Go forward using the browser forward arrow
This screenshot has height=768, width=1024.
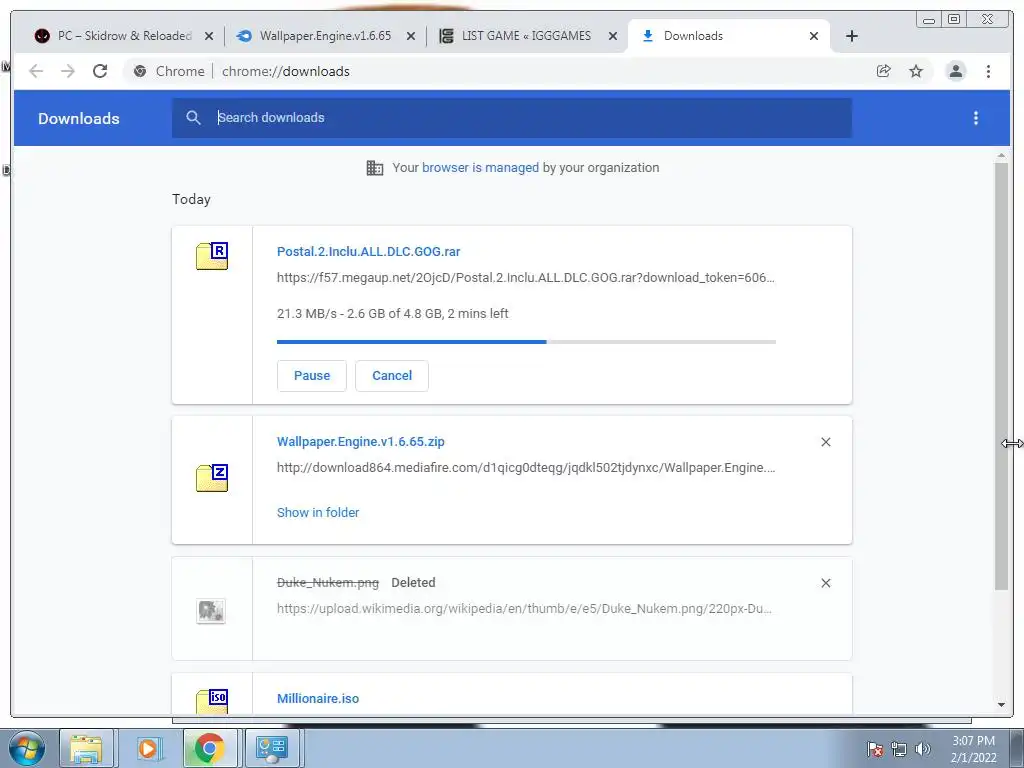click(x=68, y=71)
